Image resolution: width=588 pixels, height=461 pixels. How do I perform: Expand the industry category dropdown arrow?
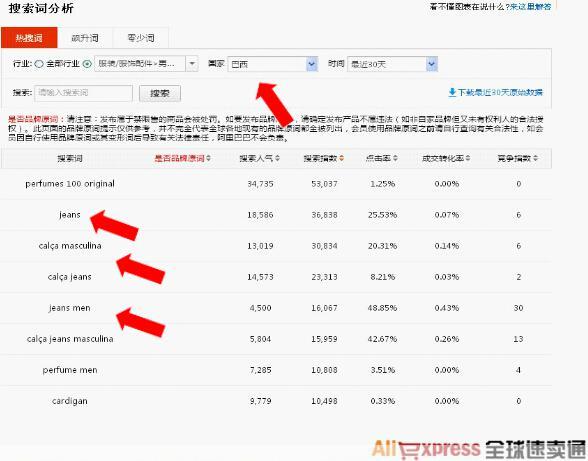point(192,64)
